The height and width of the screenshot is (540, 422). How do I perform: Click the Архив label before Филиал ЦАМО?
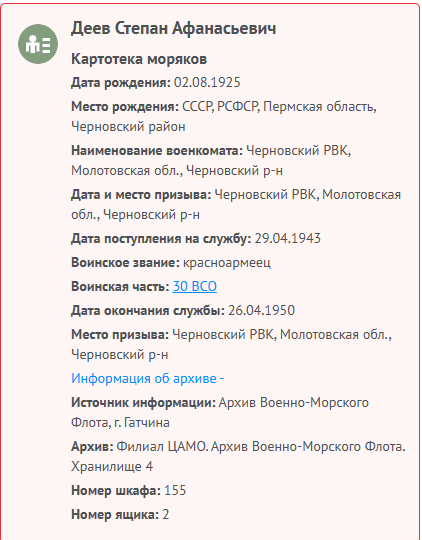pos(92,447)
